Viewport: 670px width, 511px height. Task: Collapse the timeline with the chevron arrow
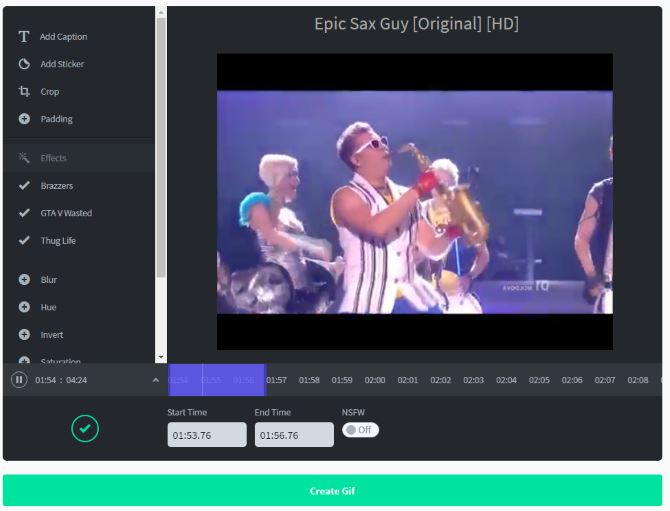[156, 380]
